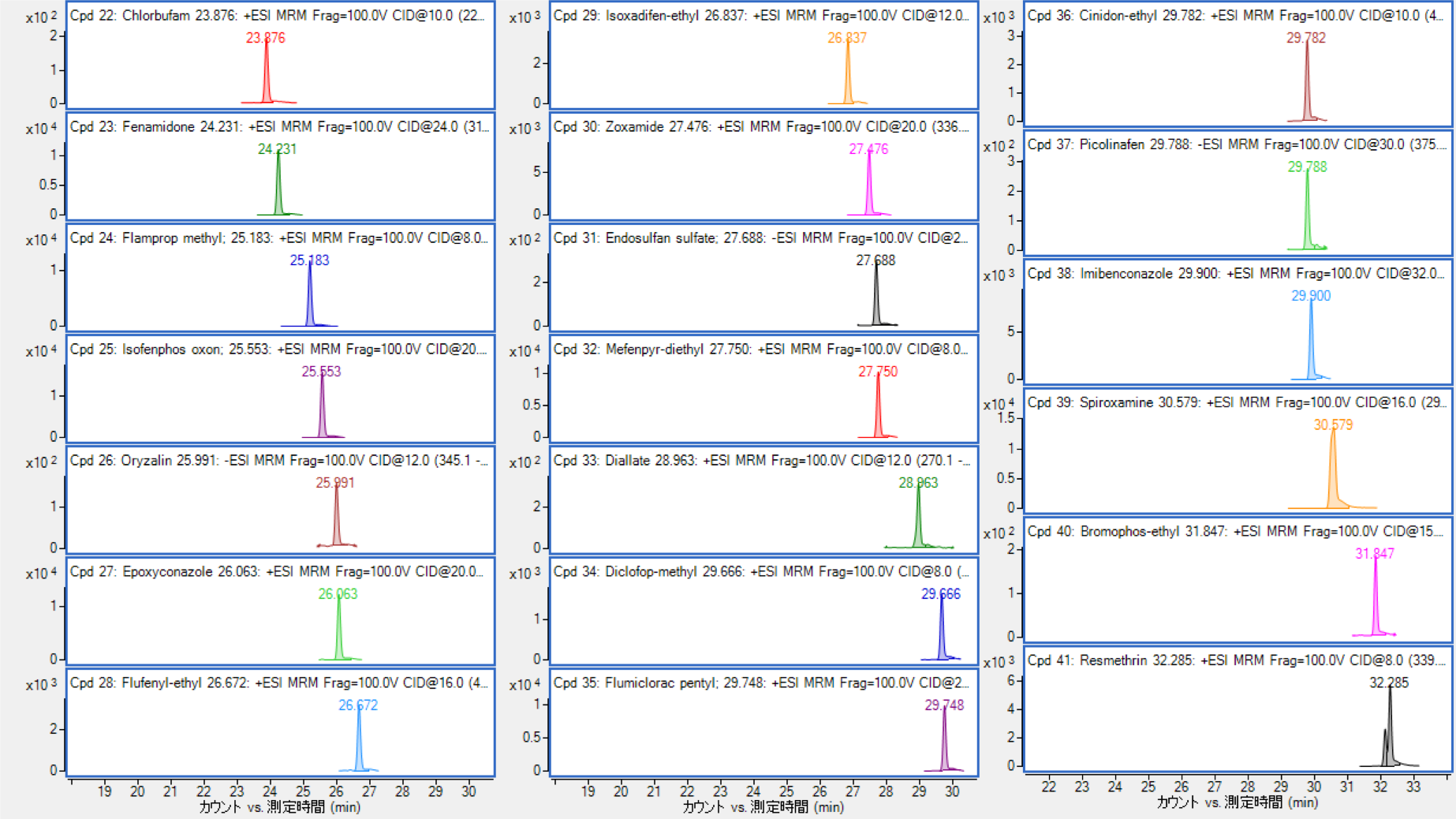Select the Cpd 41 Resmethrin title
Viewport: 1456px width, 819px height.
tap(1237, 660)
